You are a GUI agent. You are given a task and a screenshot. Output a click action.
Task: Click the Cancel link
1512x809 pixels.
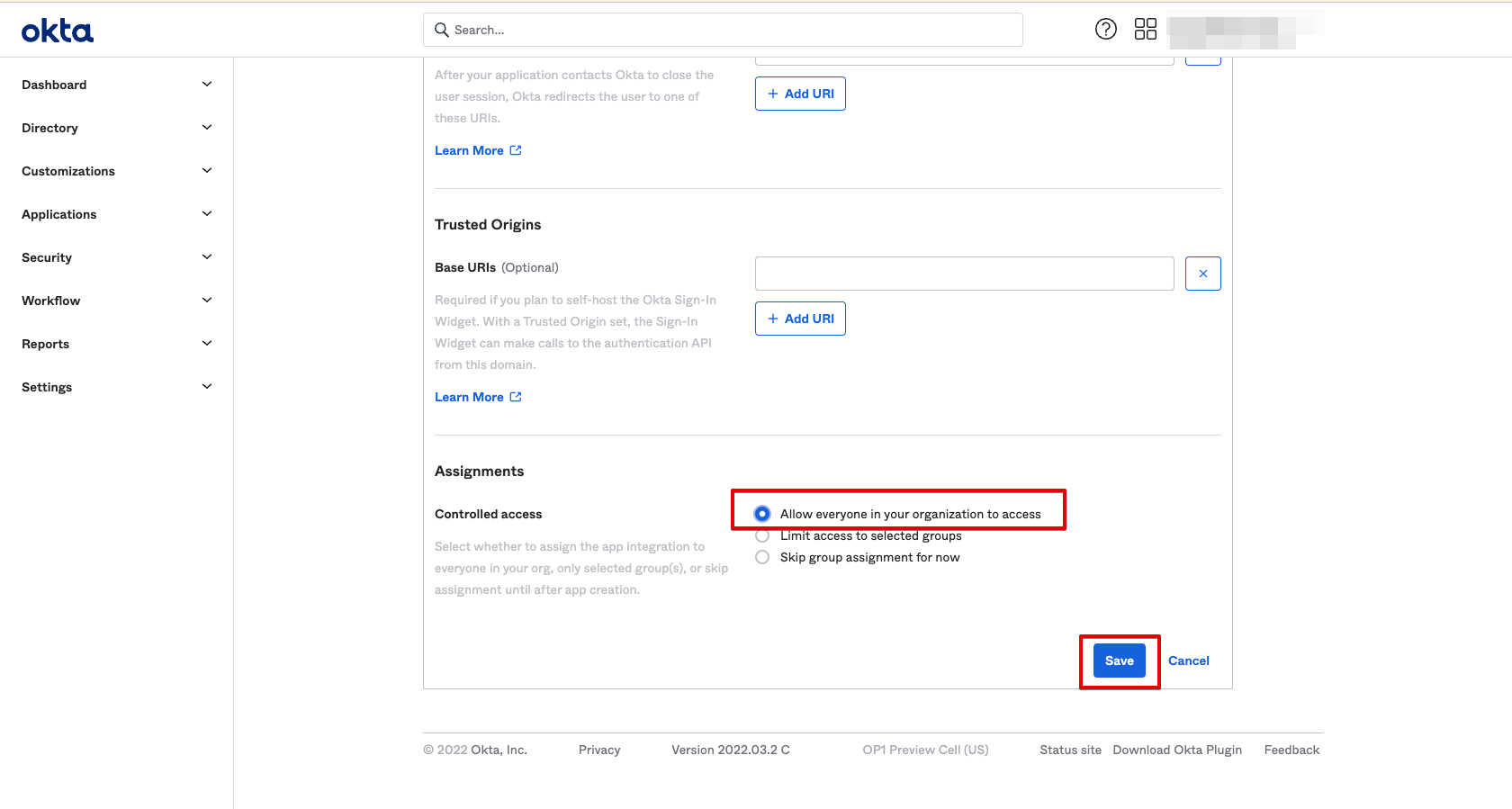pos(1188,661)
